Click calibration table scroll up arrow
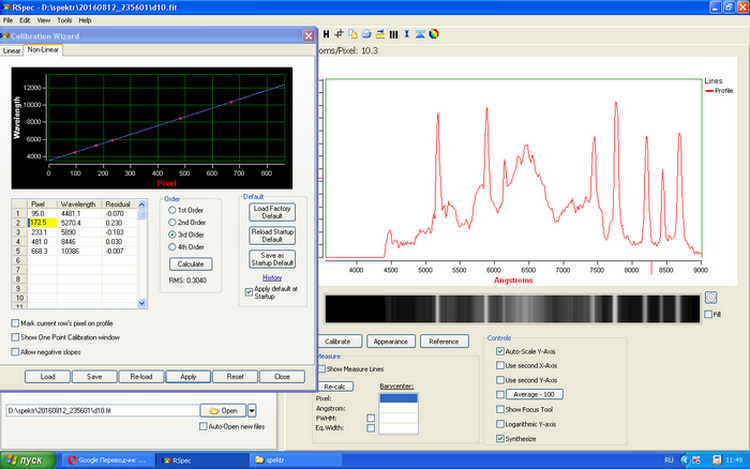The image size is (750, 469). [x=142, y=205]
